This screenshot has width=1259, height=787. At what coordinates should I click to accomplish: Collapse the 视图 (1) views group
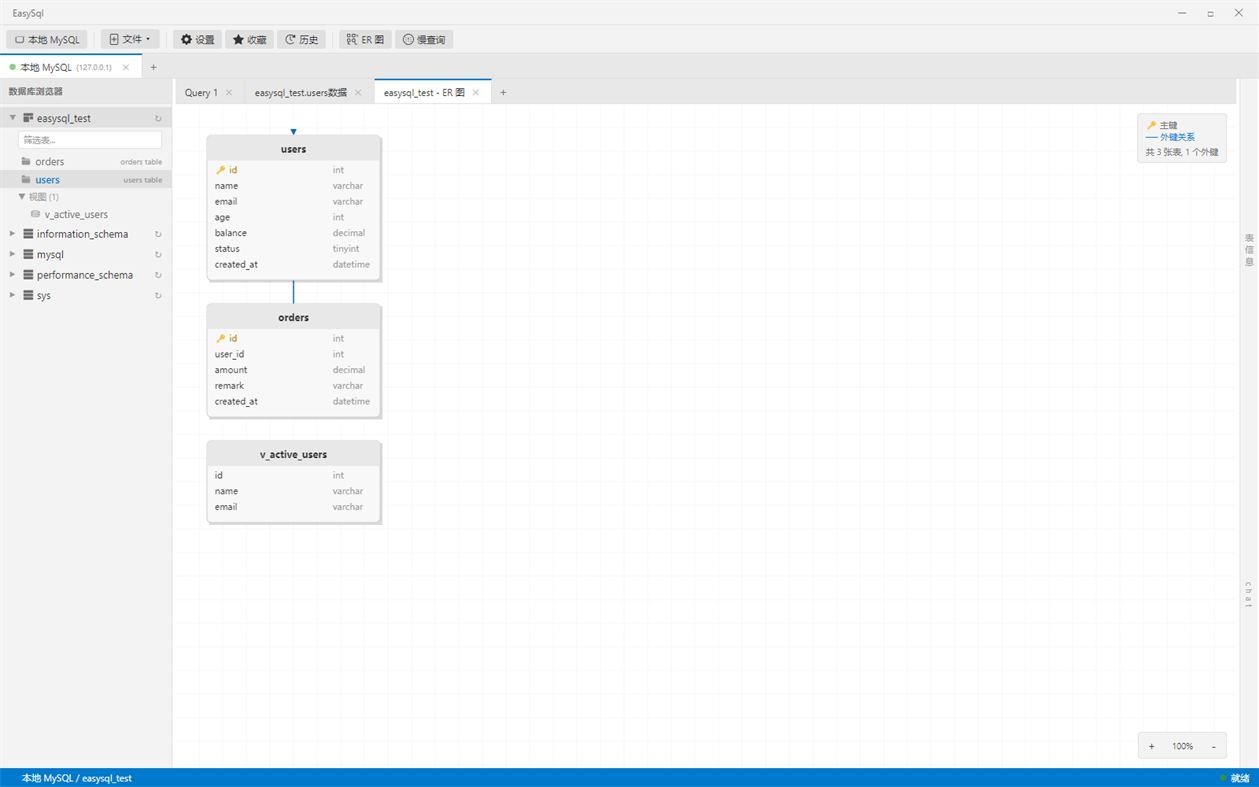point(22,197)
